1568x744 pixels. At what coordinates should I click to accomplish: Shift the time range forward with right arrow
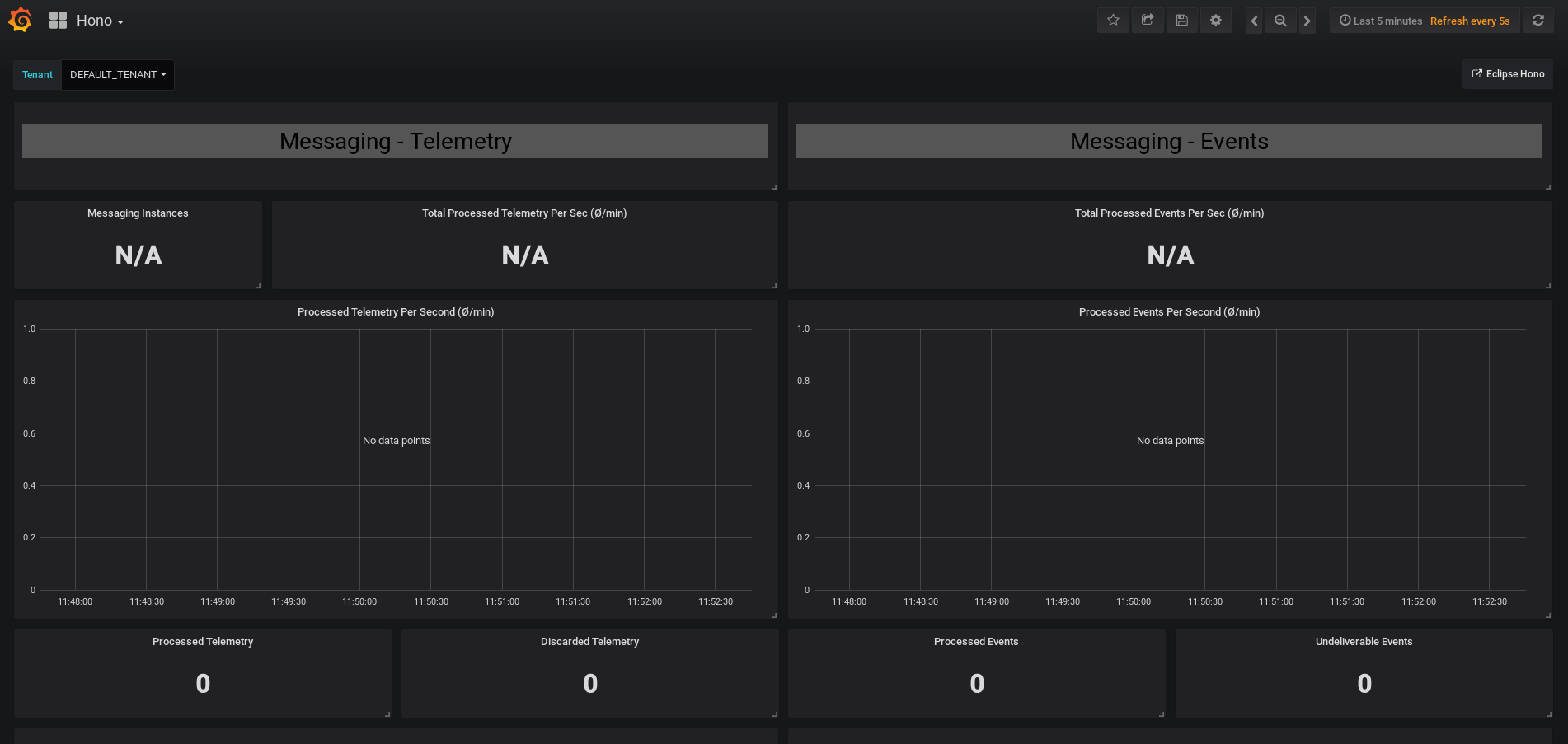[x=1307, y=20]
